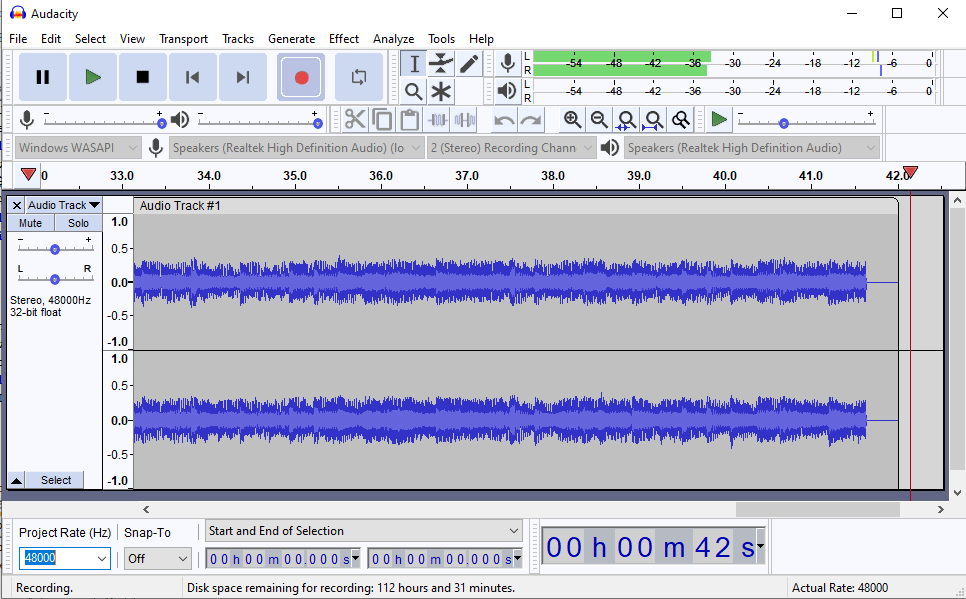Click the green Play button
The width and height of the screenshot is (966, 599).
click(93, 77)
